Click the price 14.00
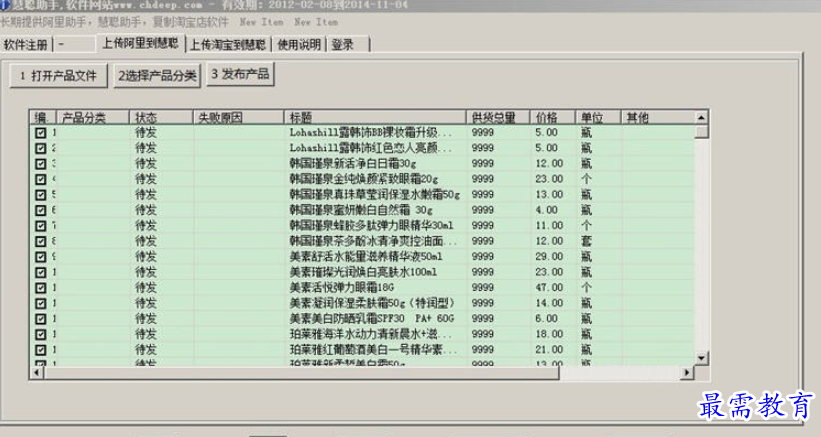The height and width of the screenshot is (437, 821). click(x=549, y=303)
